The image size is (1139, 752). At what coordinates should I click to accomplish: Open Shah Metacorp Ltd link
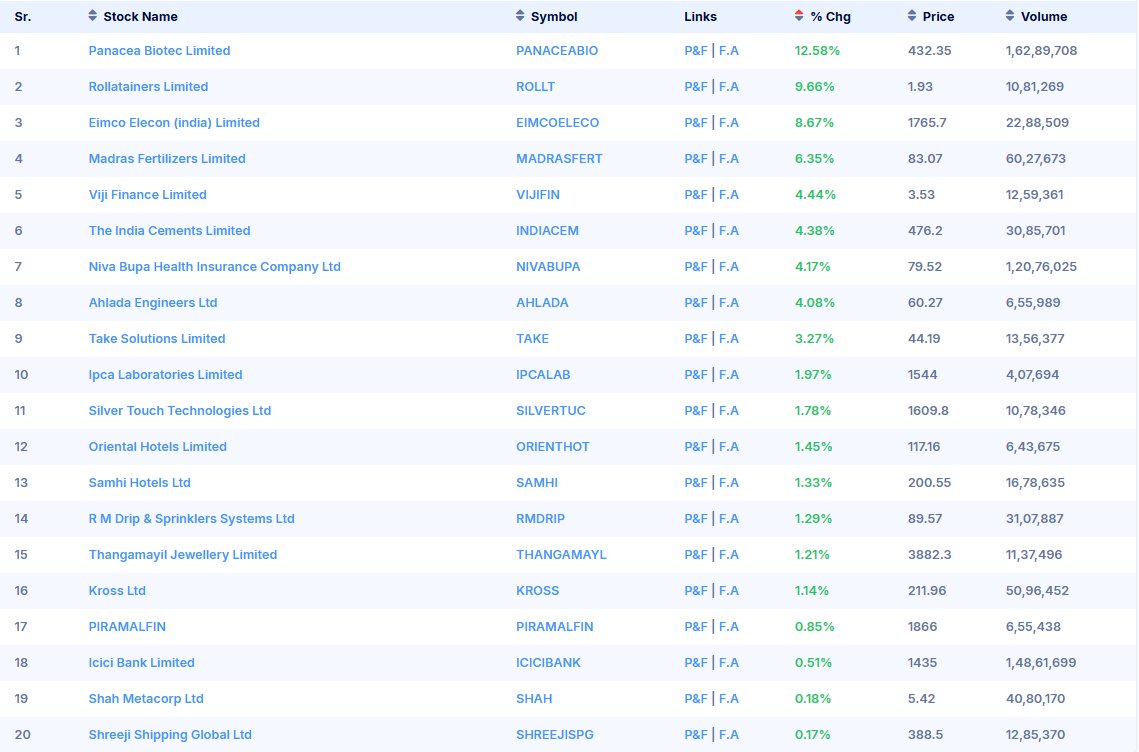tap(146, 698)
